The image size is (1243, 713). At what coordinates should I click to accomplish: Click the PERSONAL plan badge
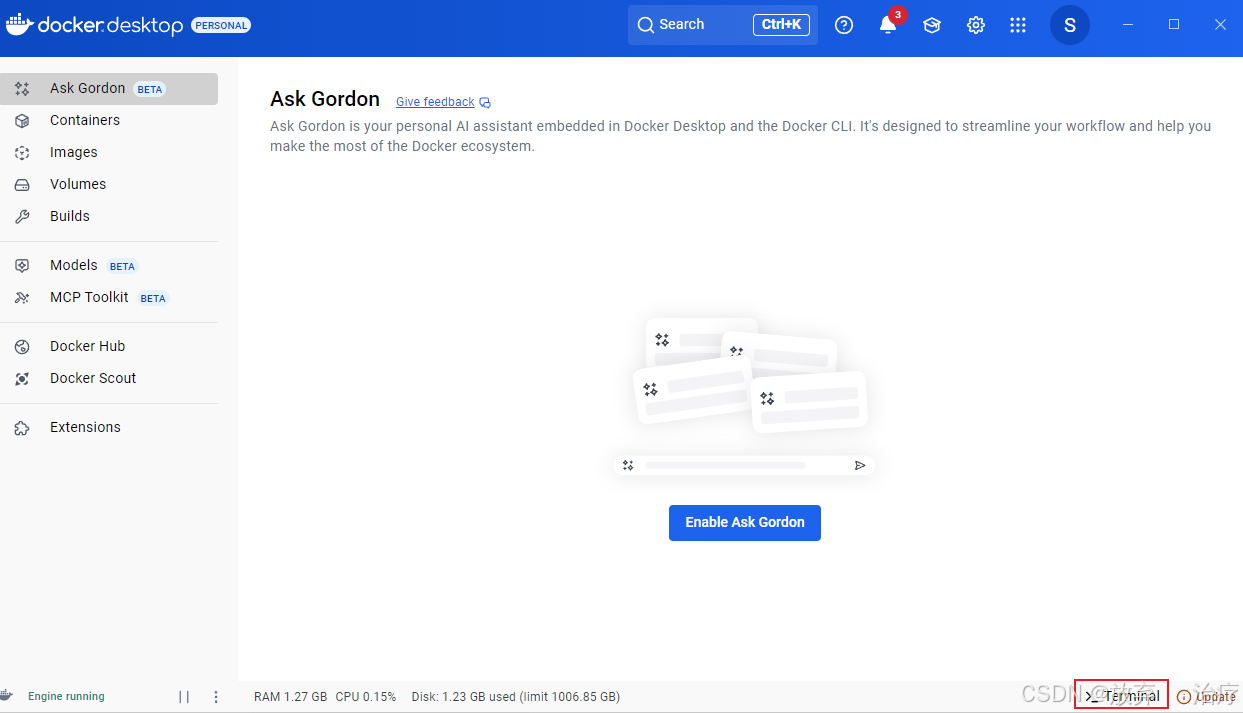[221, 25]
